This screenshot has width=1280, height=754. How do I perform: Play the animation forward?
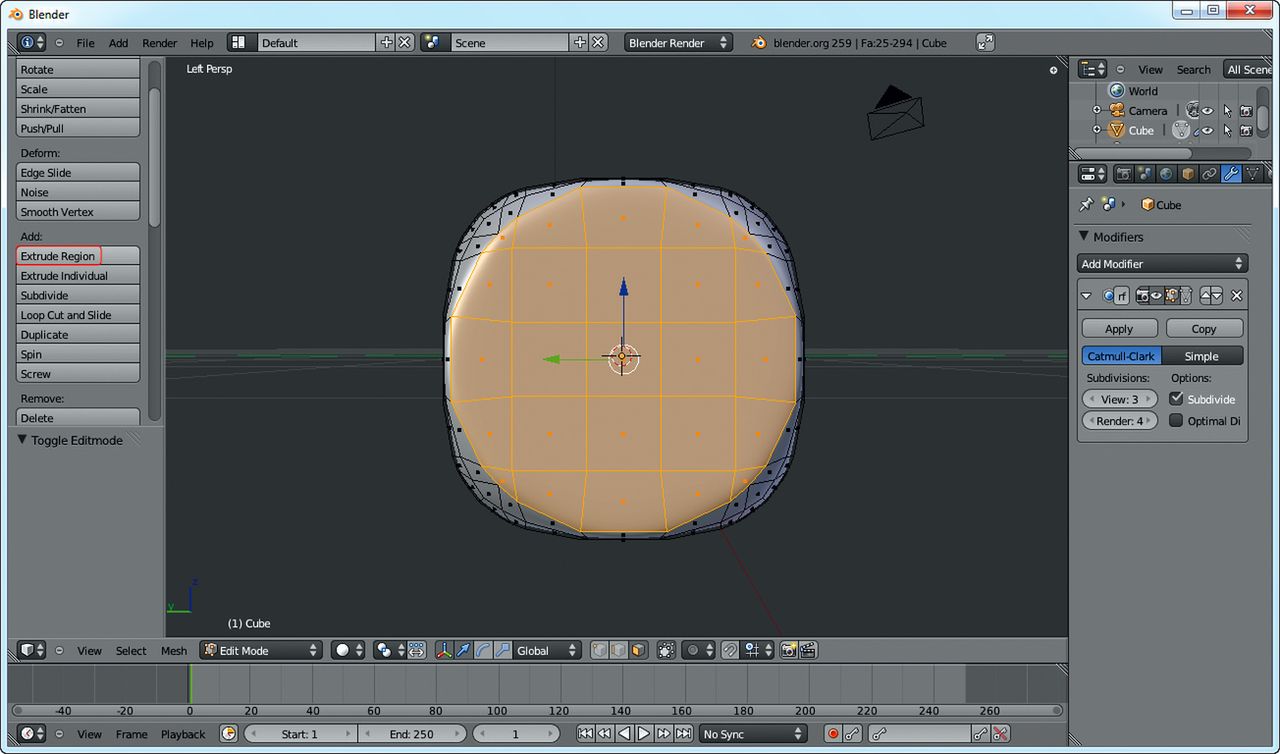pos(644,734)
